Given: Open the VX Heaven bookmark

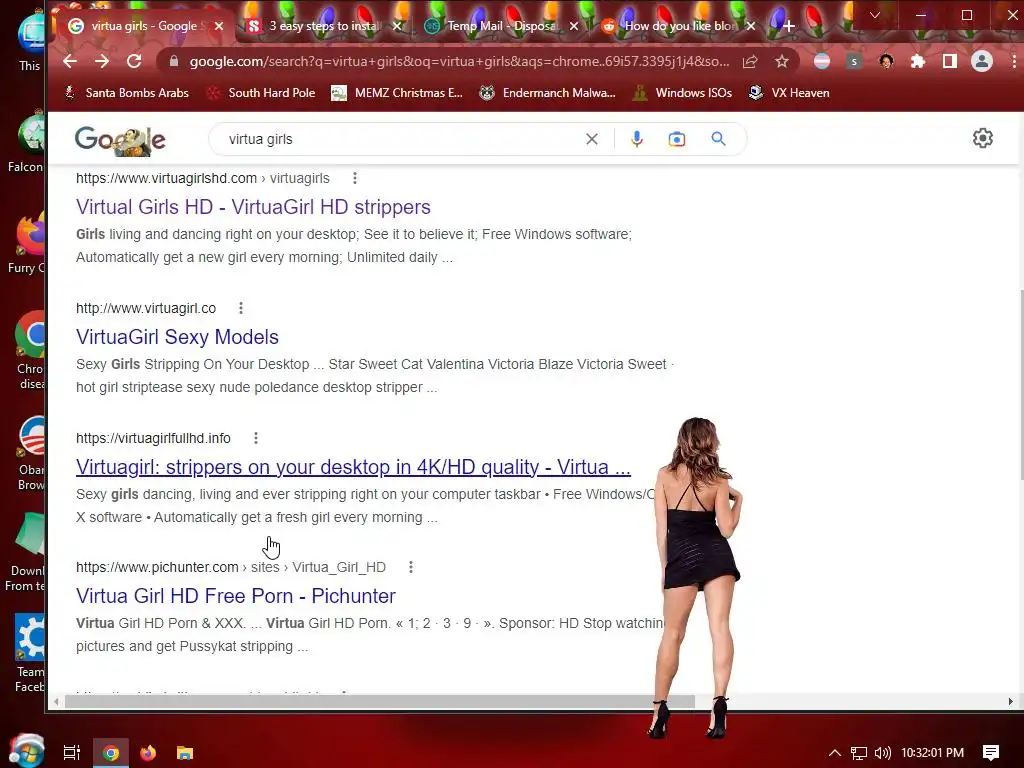Looking at the screenshot, I should (x=789, y=93).
